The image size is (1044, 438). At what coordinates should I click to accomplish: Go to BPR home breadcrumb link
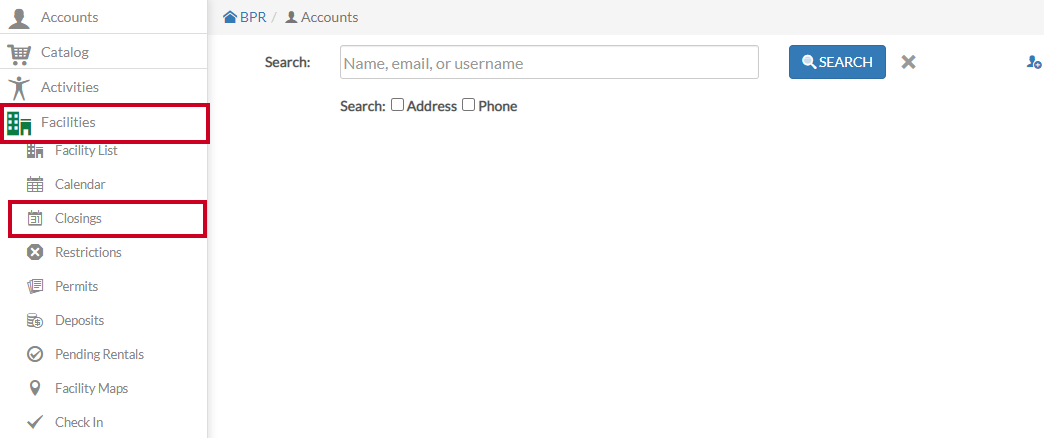pyautogui.click(x=244, y=17)
